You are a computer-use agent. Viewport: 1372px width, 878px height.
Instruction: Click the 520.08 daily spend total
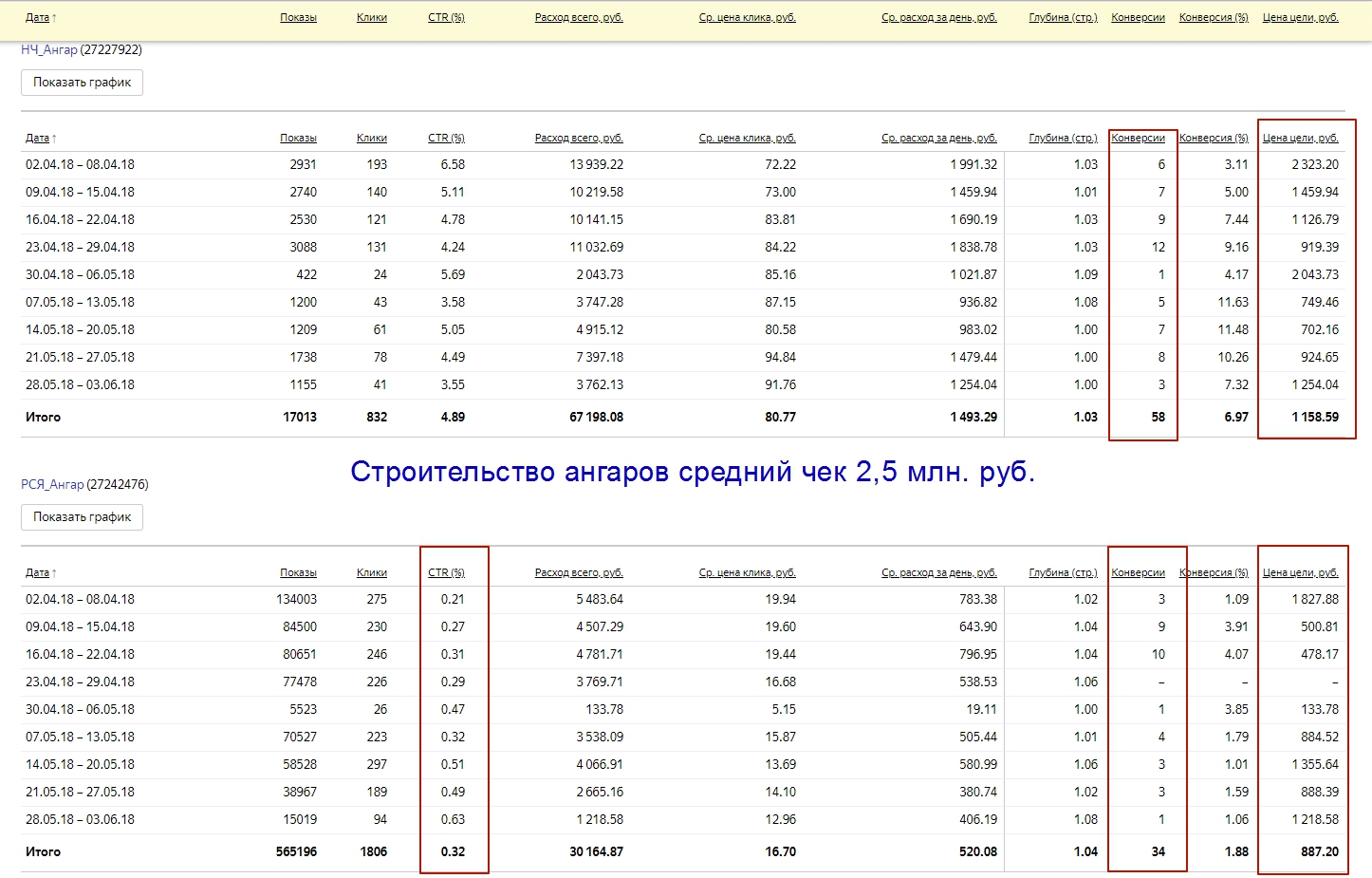pyautogui.click(x=978, y=851)
